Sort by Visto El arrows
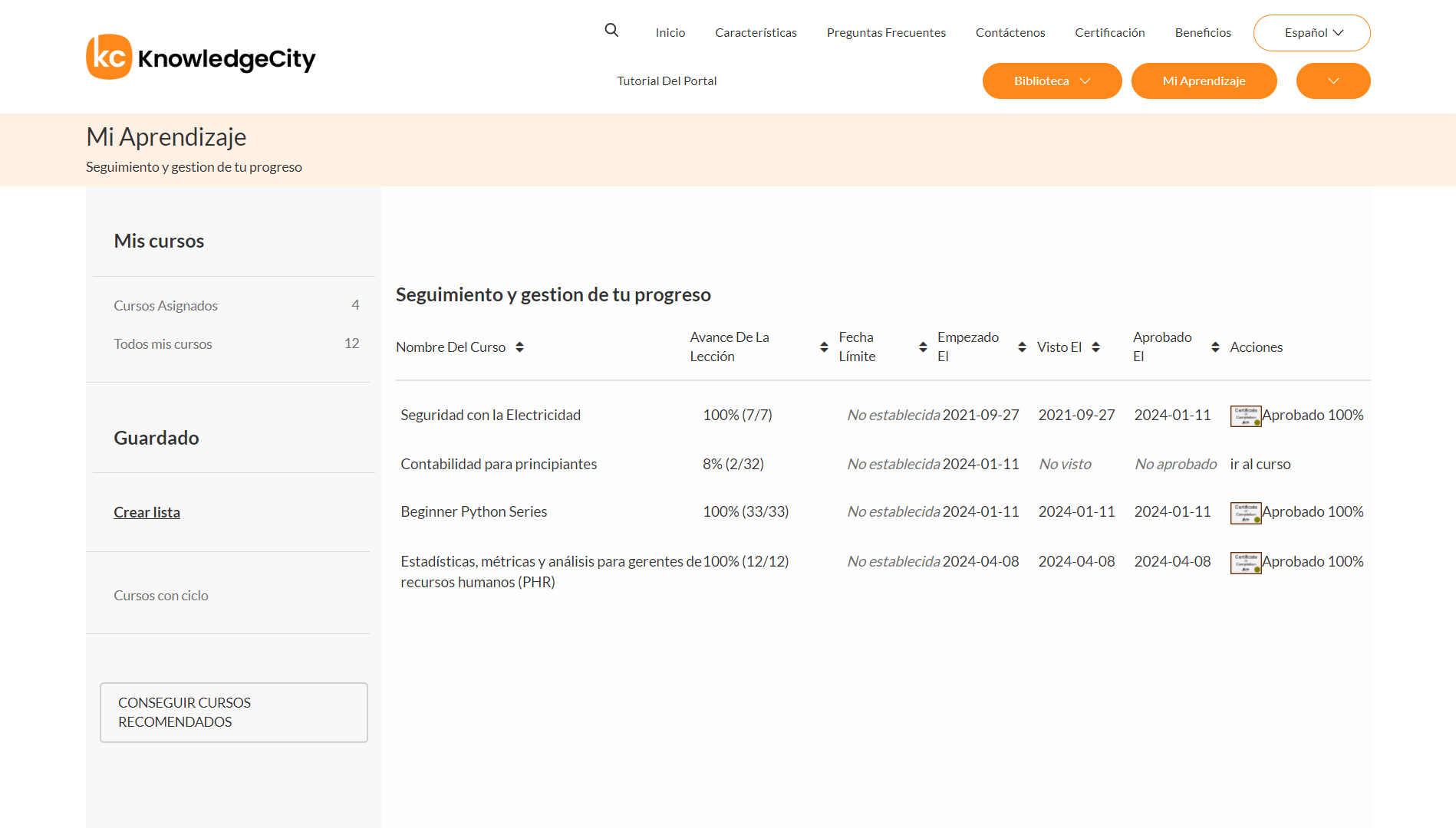1456x828 pixels. 1095,347
